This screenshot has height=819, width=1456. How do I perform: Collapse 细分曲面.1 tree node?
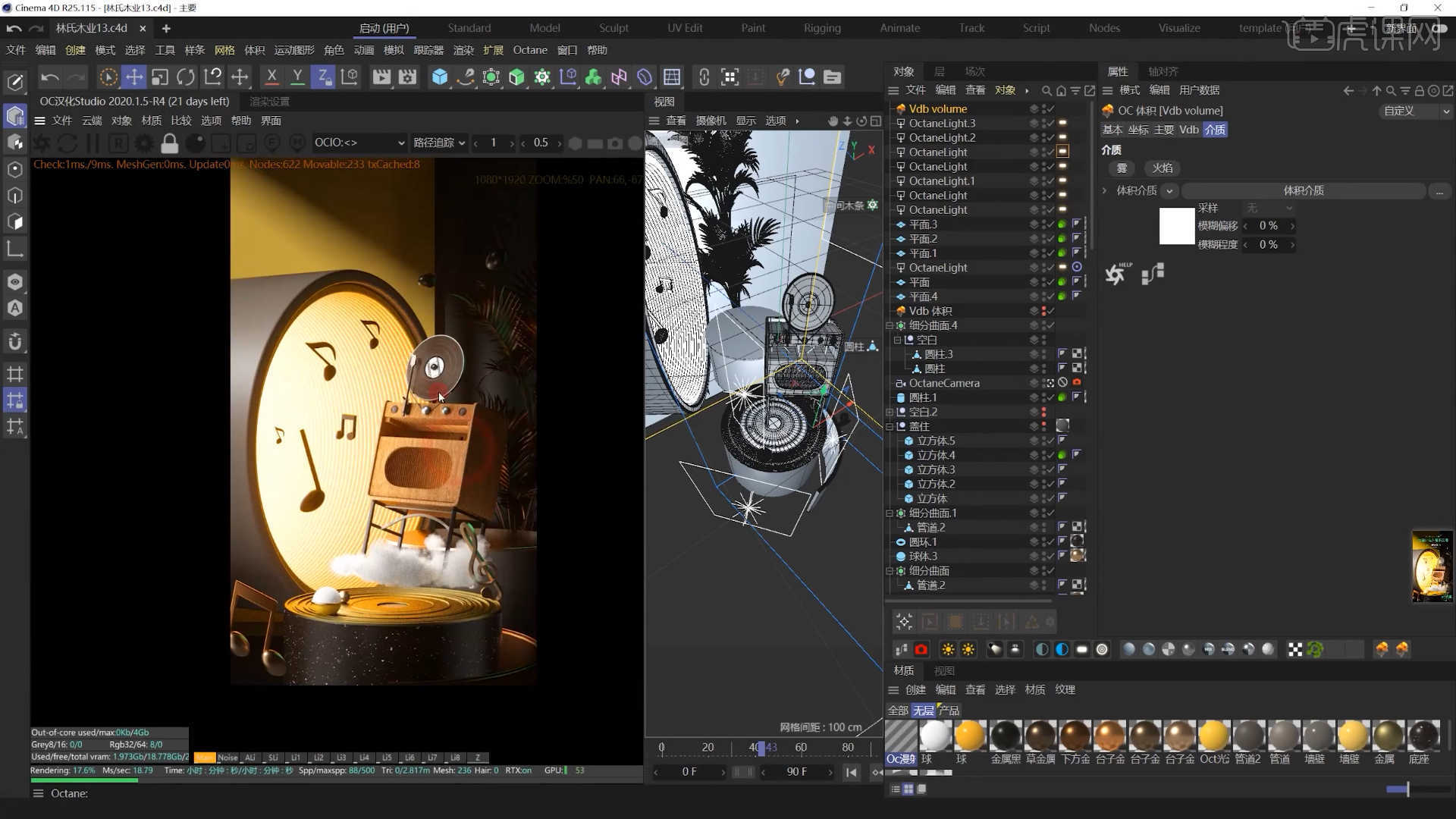click(x=890, y=513)
